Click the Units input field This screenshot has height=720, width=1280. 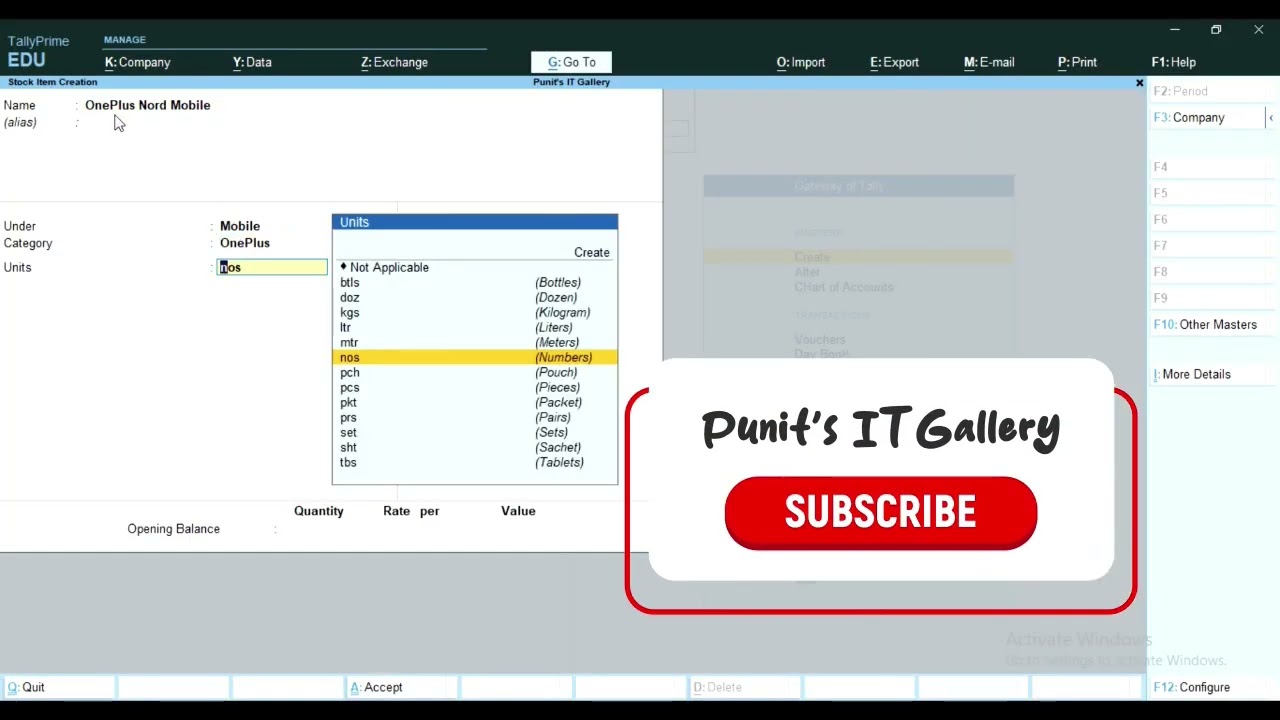272,267
